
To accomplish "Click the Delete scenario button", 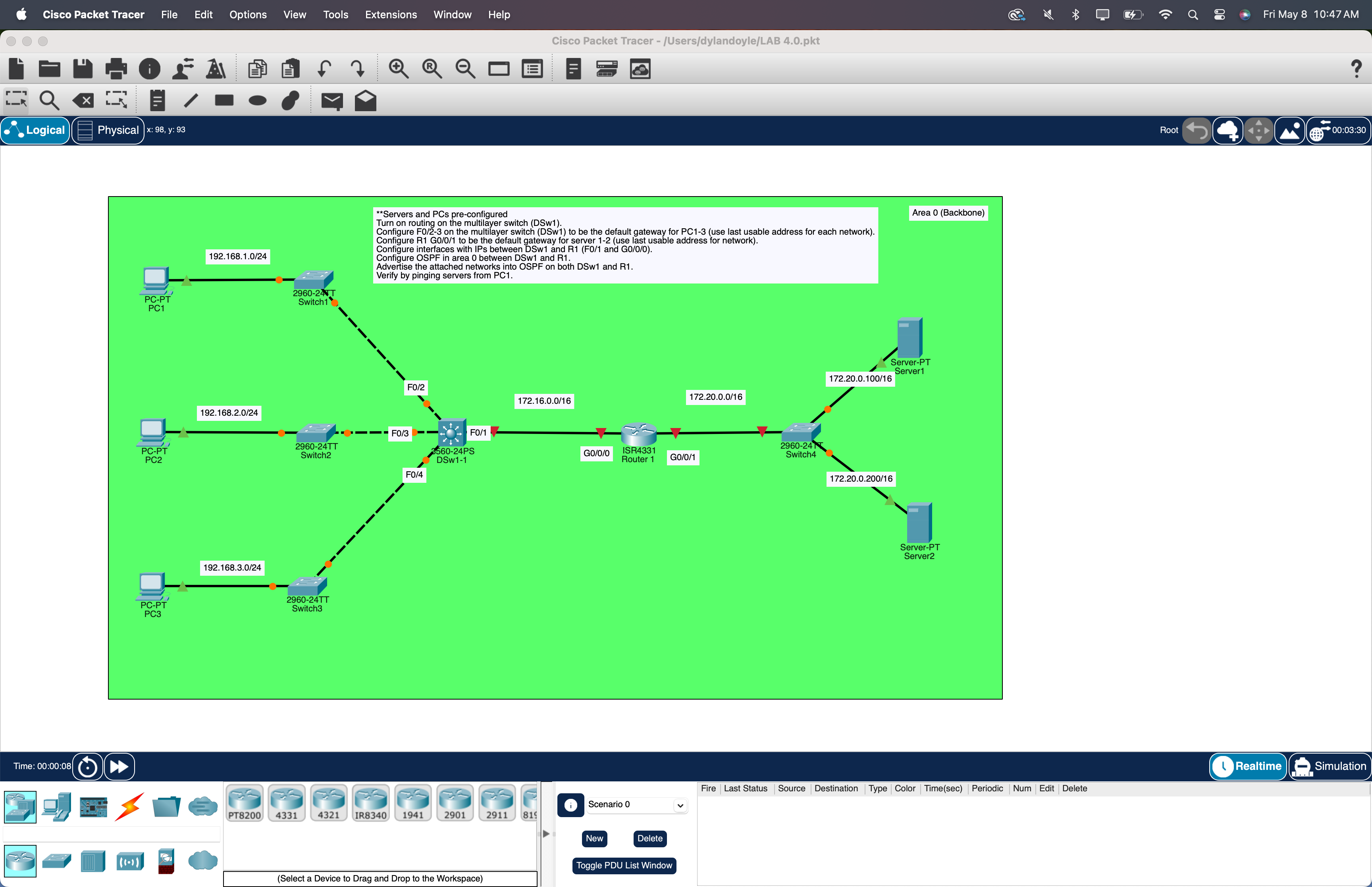I will (649, 839).
